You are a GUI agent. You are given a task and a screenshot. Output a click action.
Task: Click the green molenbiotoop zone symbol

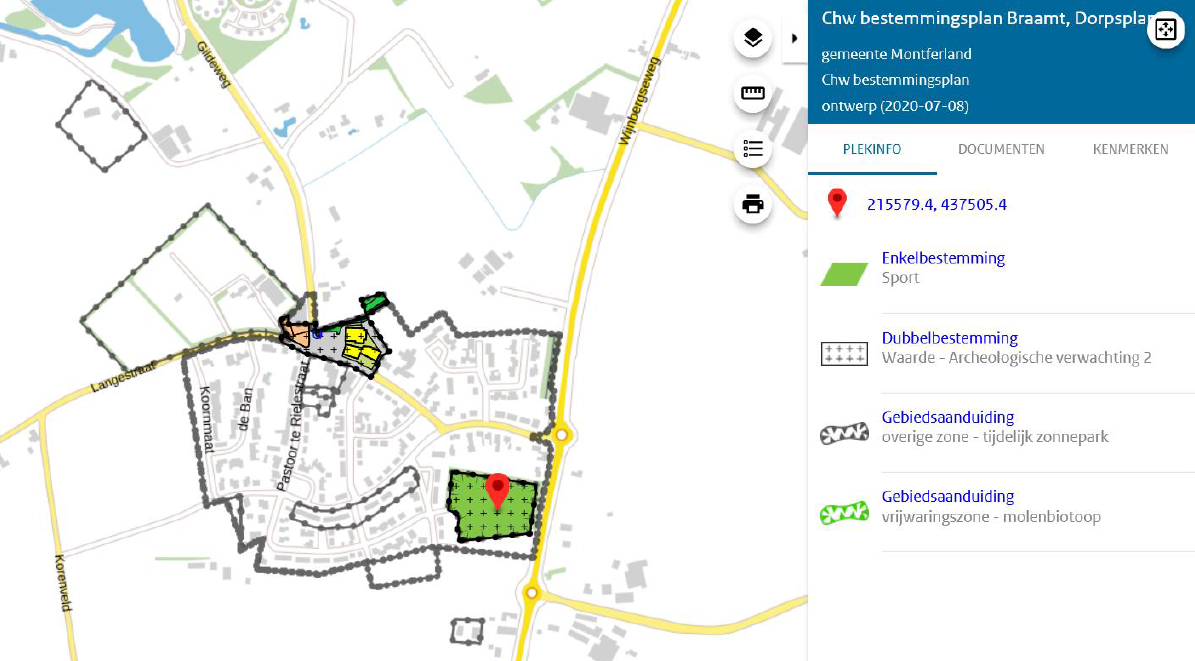point(844,513)
